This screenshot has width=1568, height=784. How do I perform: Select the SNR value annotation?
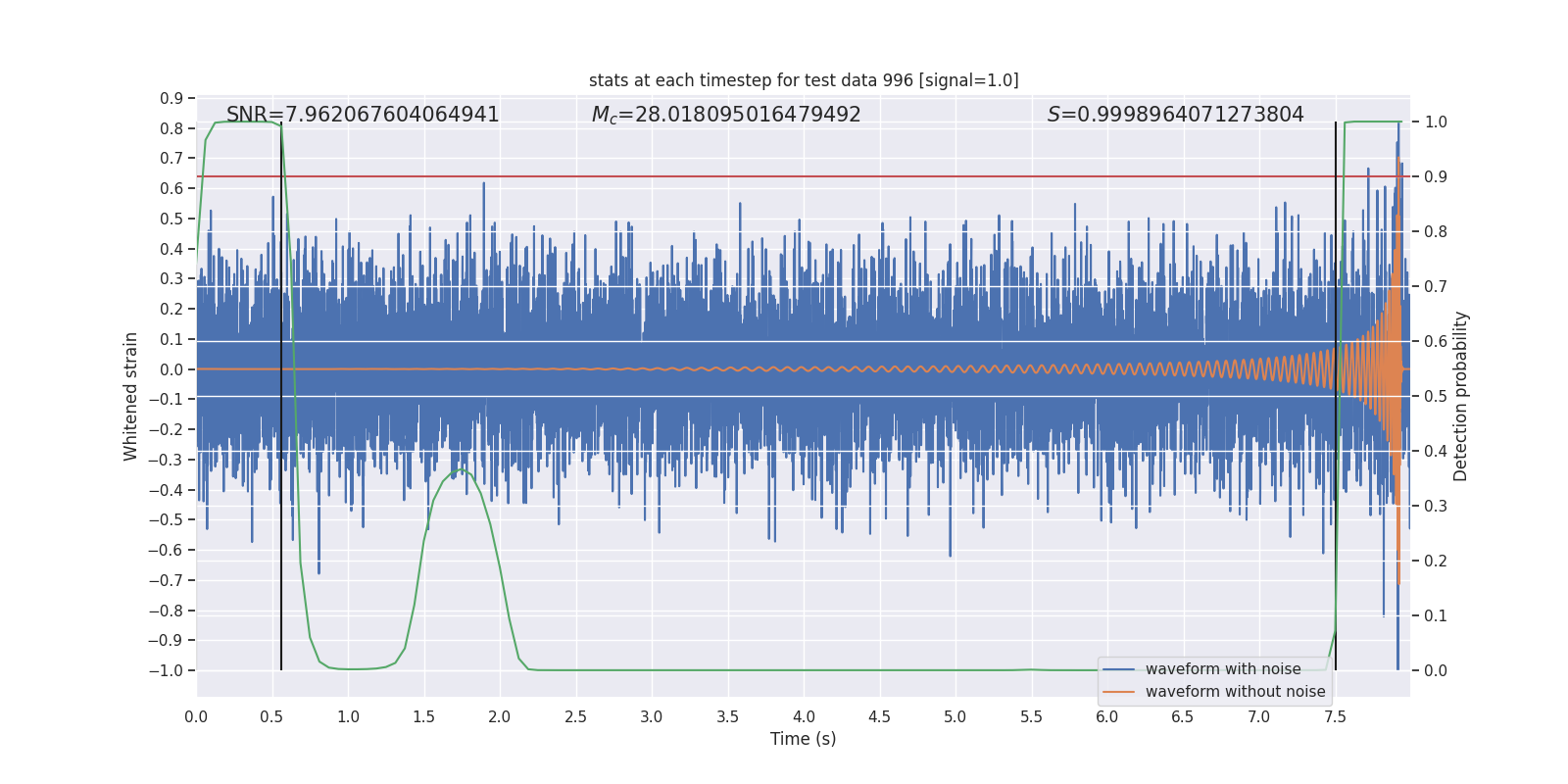click(363, 115)
